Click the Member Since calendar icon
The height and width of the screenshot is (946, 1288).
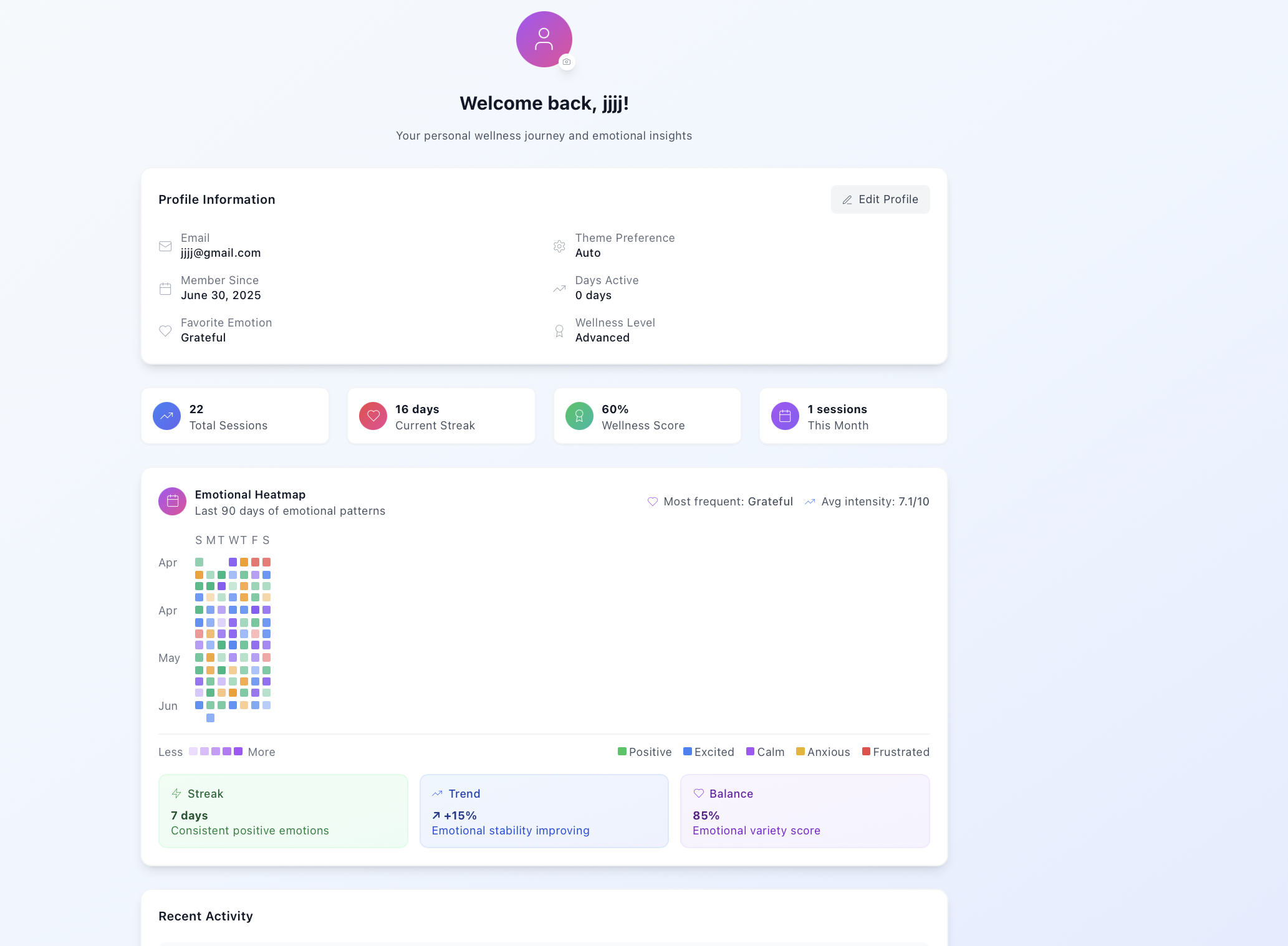[165, 289]
